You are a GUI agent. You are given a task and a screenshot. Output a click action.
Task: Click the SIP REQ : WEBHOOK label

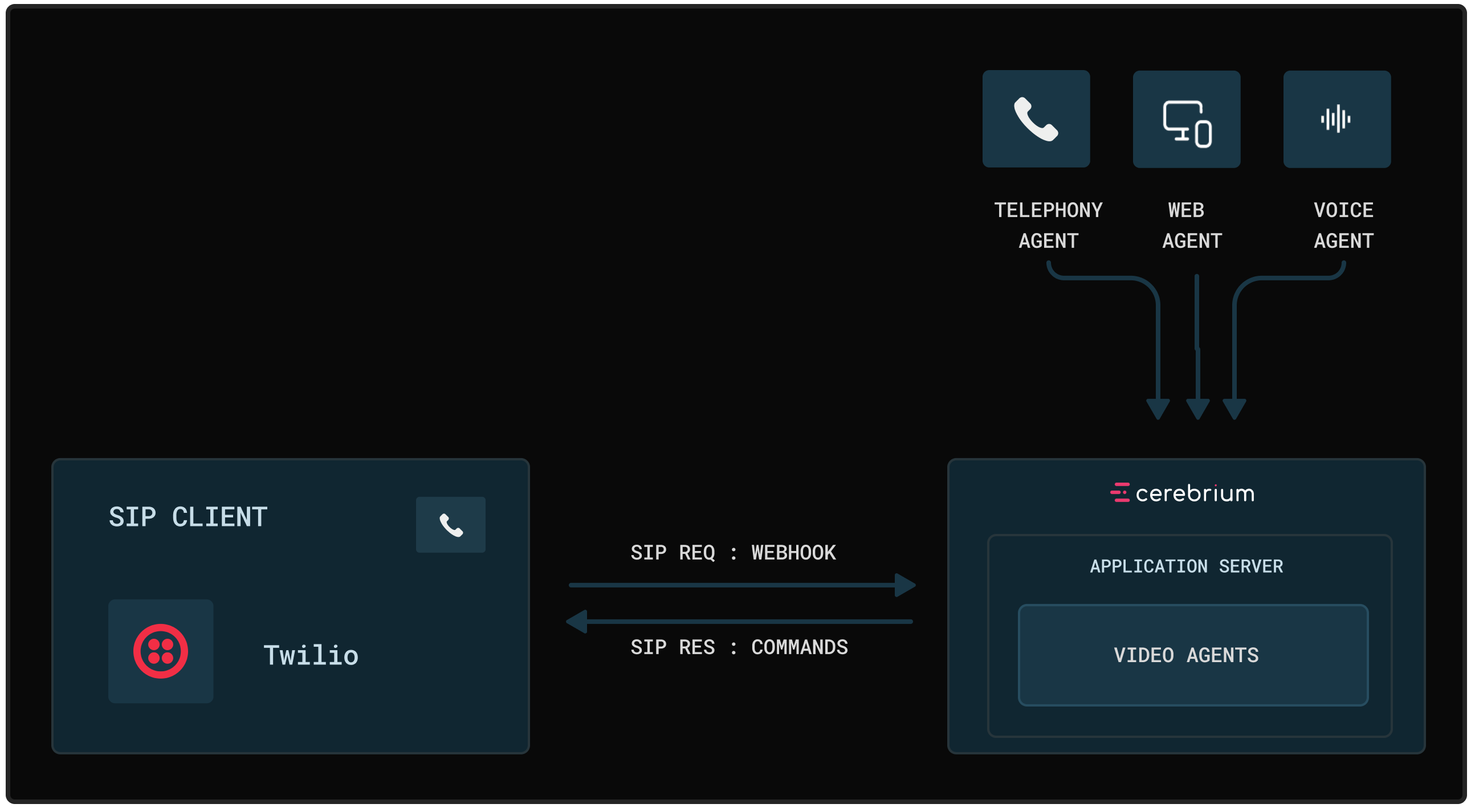click(x=733, y=553)
